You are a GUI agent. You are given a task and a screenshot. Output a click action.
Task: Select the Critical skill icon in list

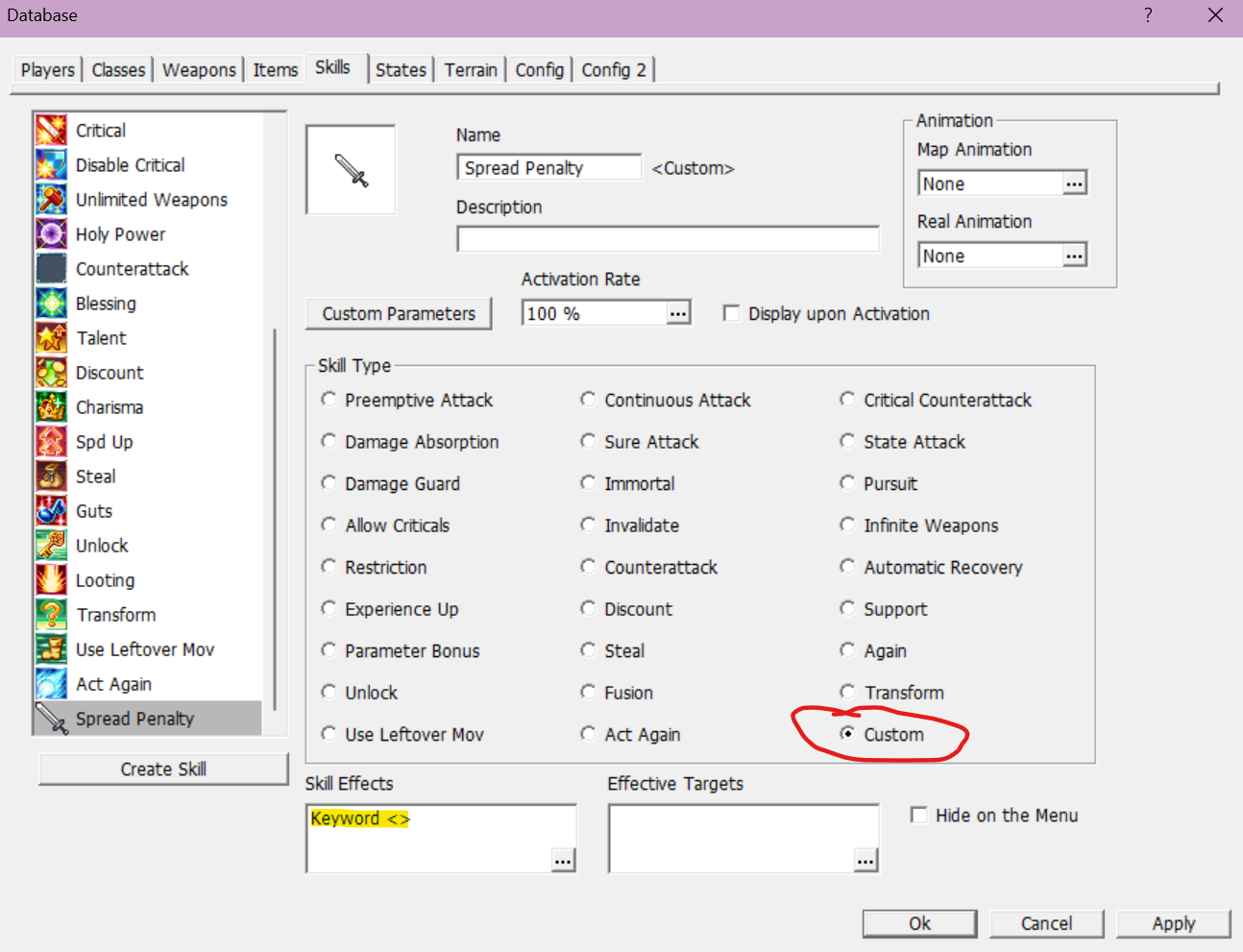pos(51,131)
